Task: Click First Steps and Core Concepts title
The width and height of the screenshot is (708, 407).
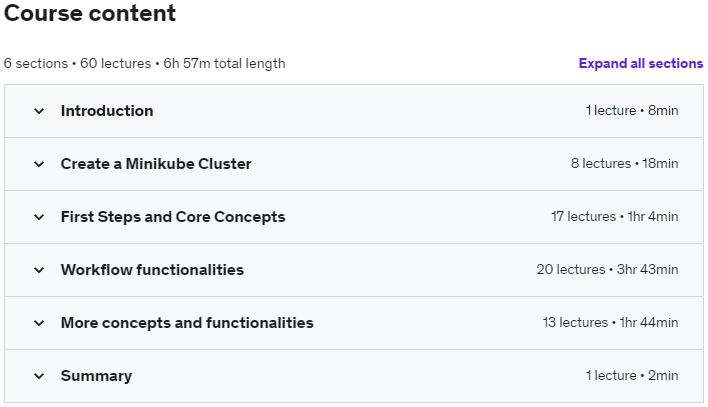Action: (x=173, y=217)
